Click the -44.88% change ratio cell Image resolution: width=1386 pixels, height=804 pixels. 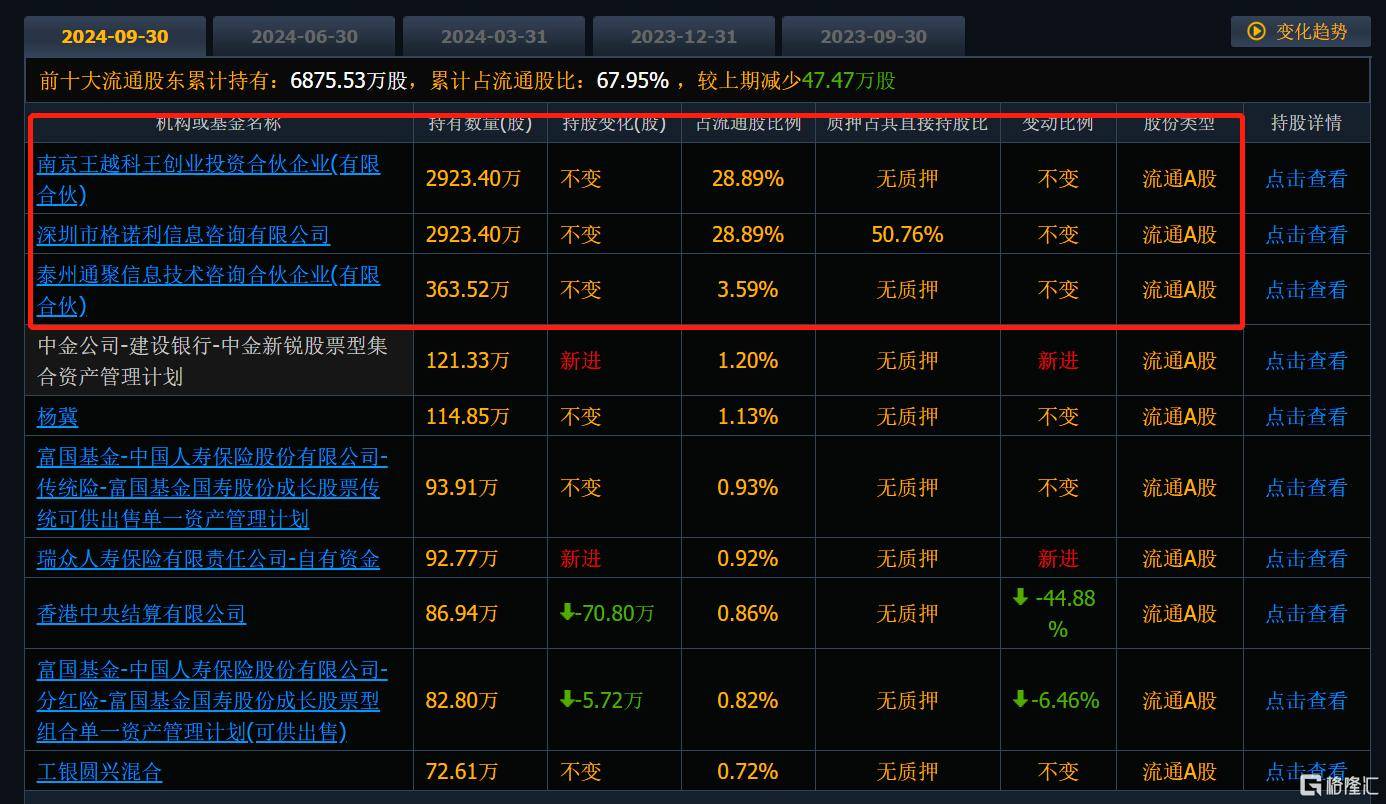(1058, 613)
